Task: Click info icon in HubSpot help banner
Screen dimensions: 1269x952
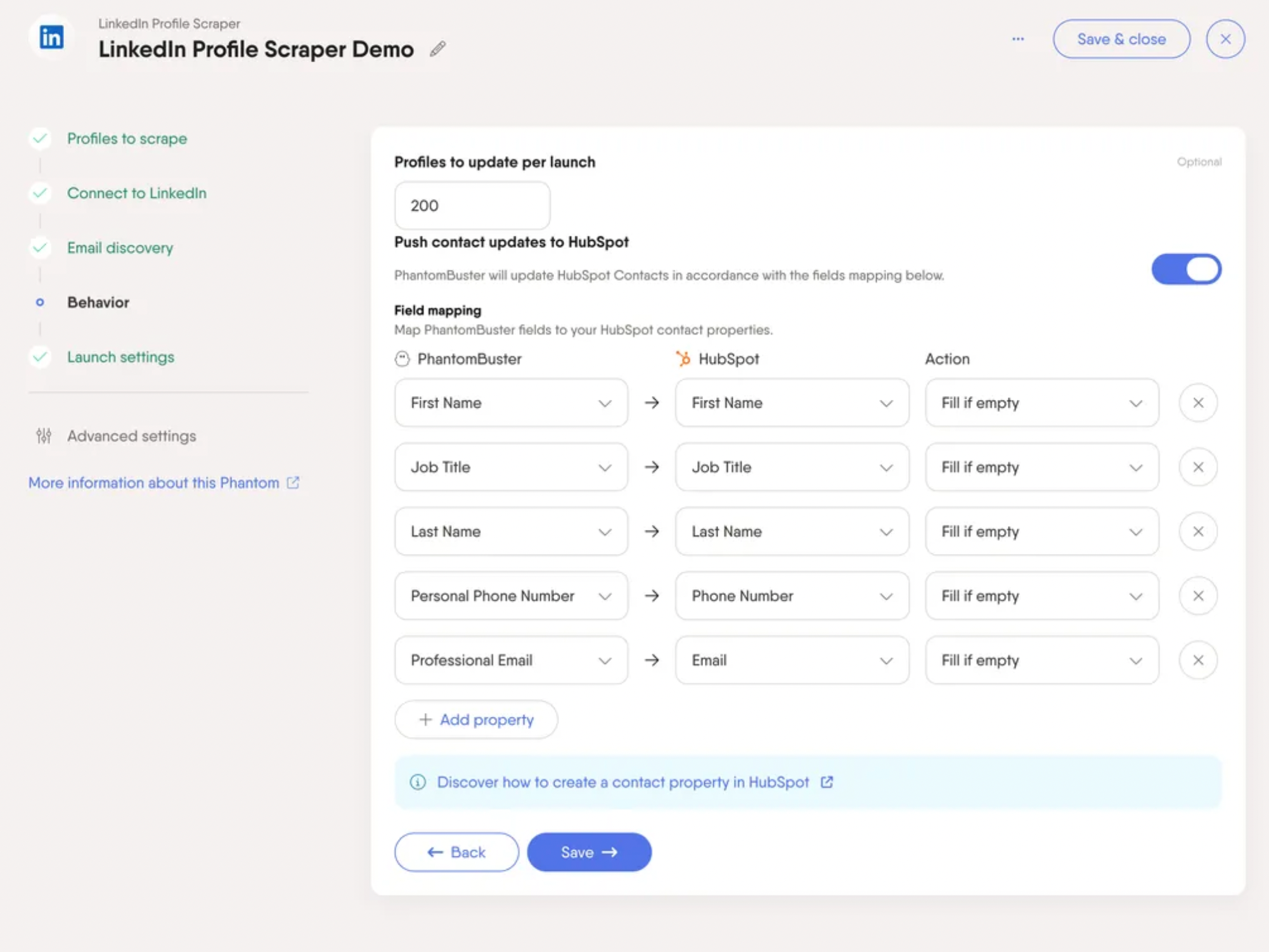Action: pos(418,782)
